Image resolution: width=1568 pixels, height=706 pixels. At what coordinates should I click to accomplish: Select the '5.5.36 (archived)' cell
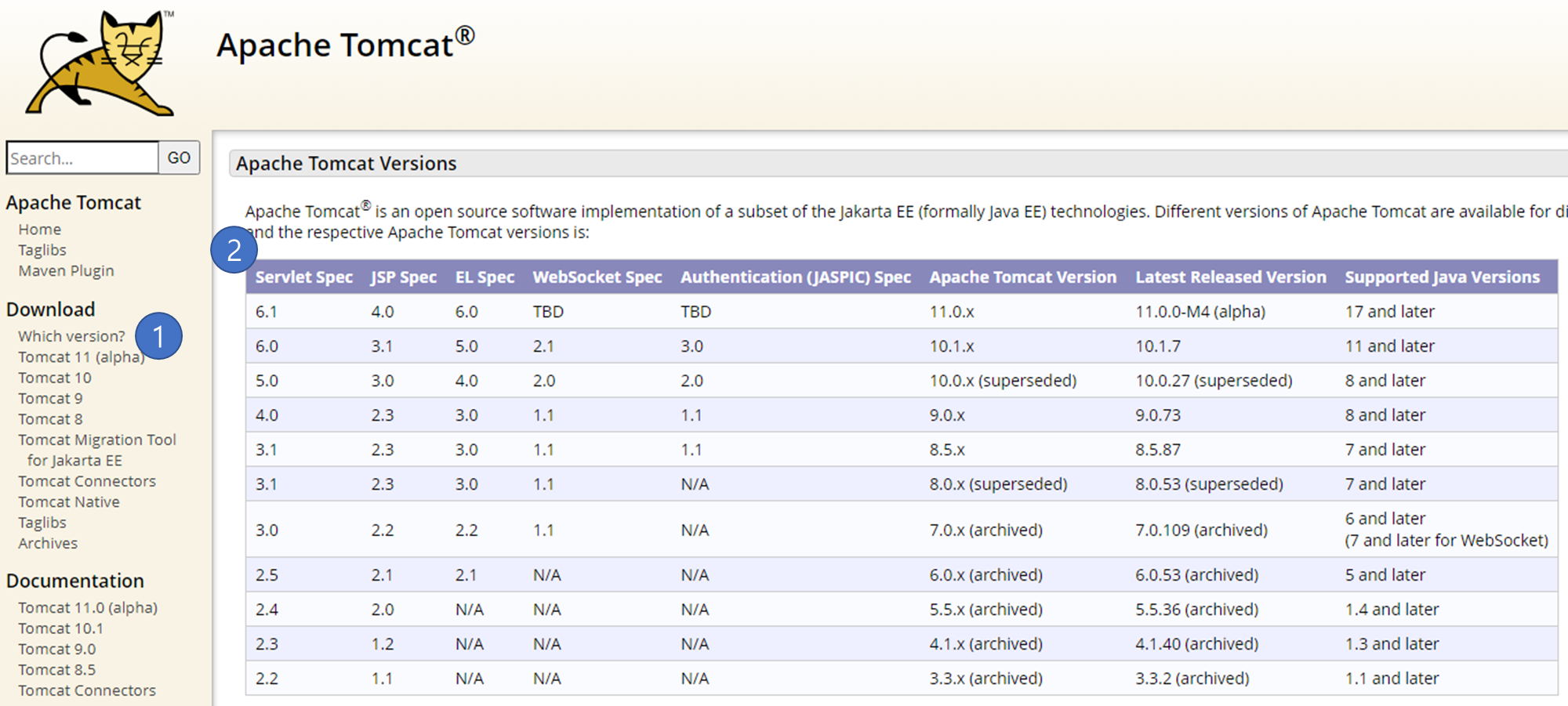point(1196,609)
